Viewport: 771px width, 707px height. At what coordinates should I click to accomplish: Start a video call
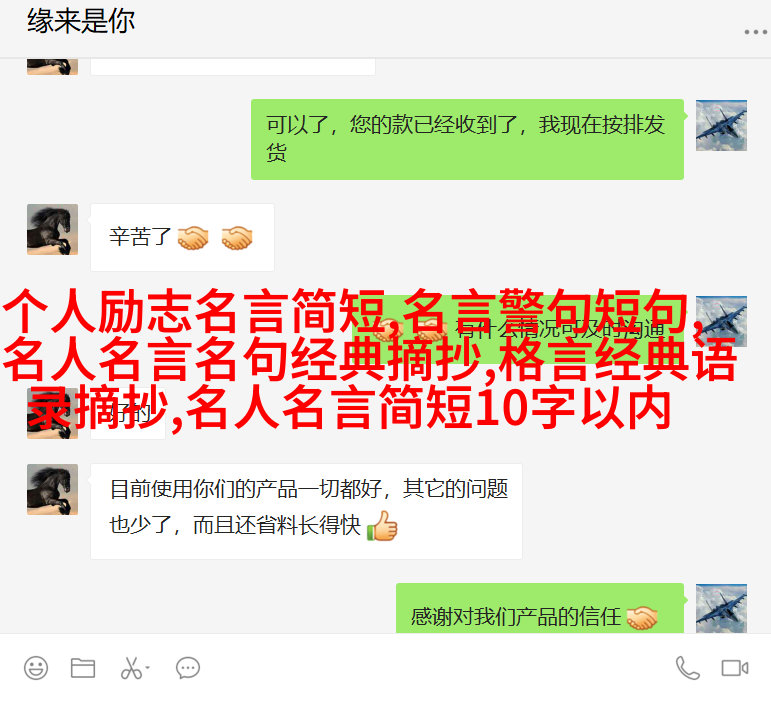735,668
